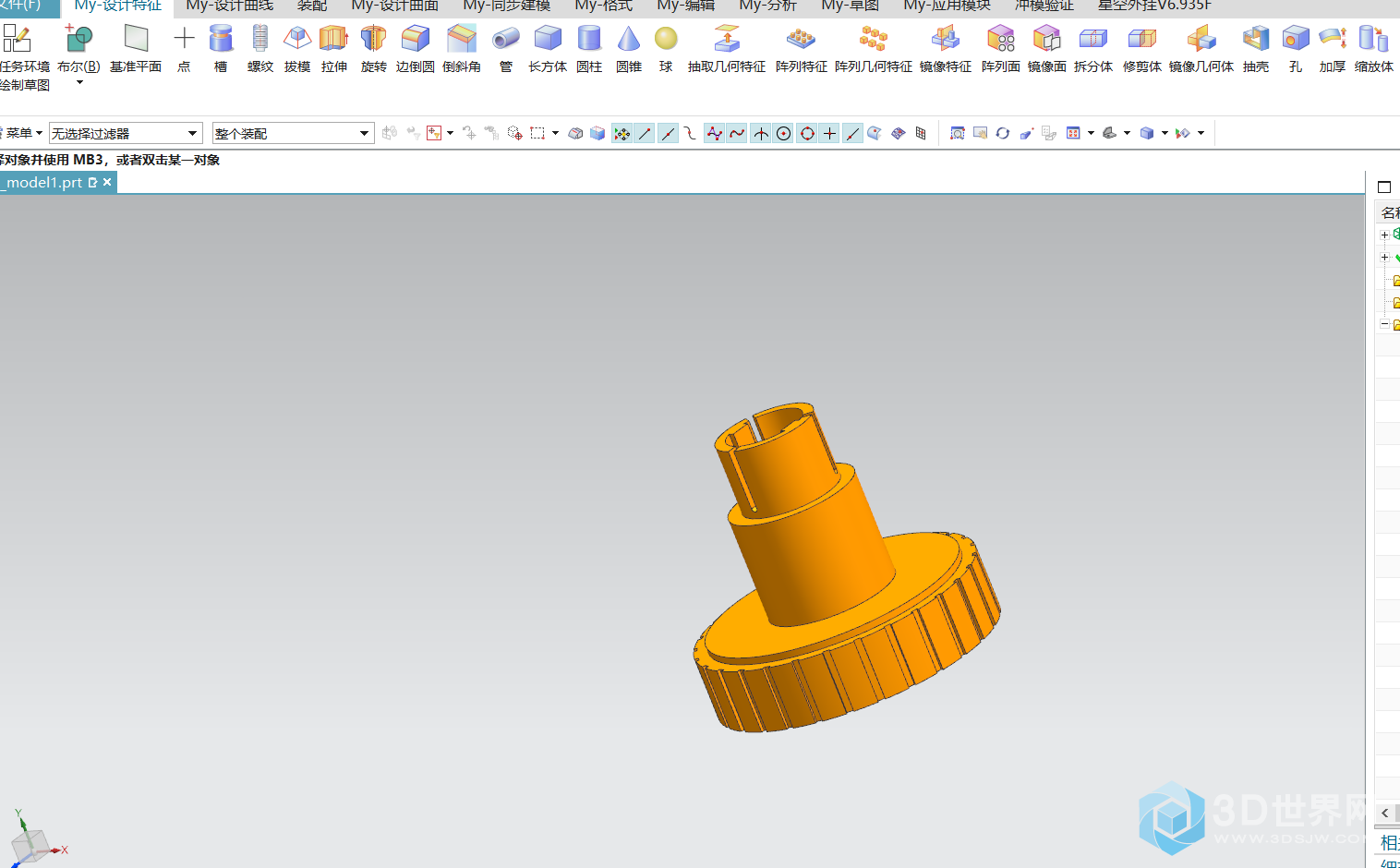Open the 星空外挂V6.935F ribbon tab
This screenshot has height=868, width=1400.
click(1154, 6)
